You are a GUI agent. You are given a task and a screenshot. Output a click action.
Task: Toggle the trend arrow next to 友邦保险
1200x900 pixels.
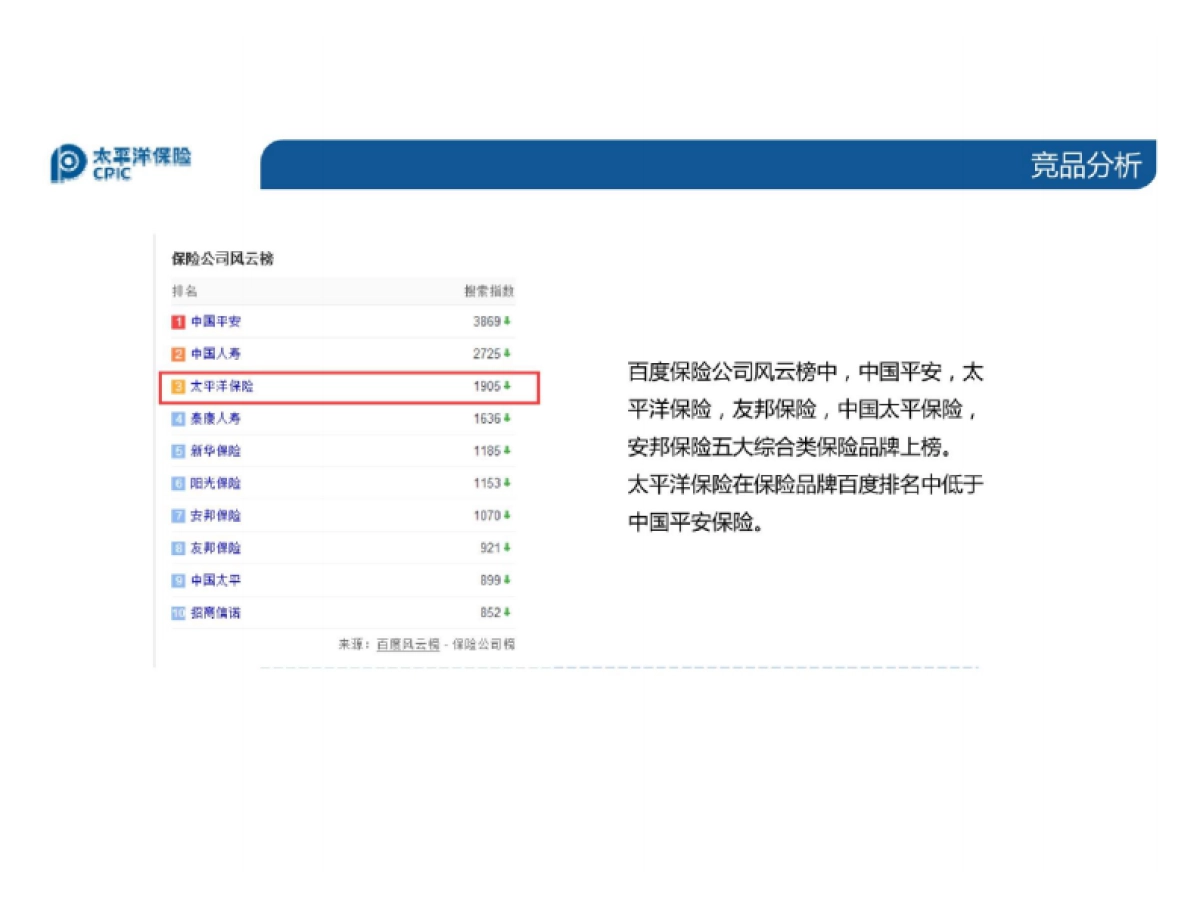click(508, 547)
